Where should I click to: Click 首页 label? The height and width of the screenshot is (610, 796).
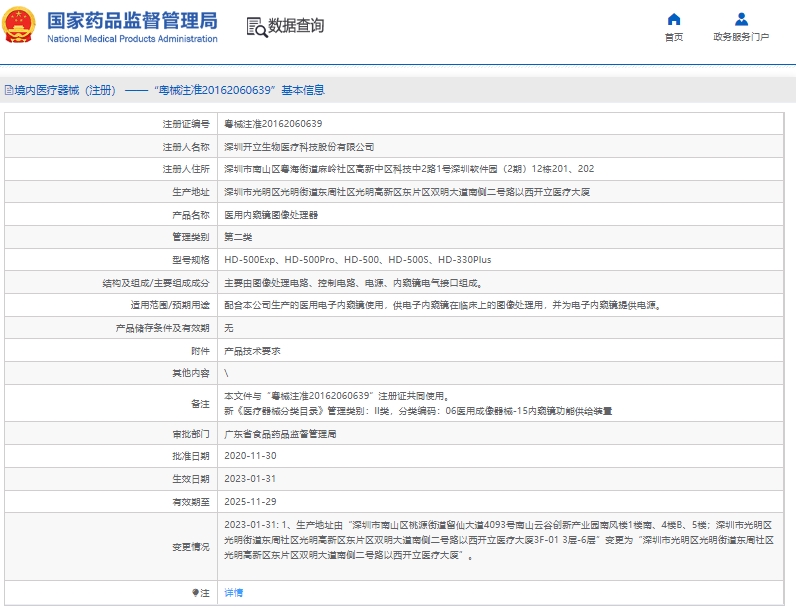coord(674,37)
